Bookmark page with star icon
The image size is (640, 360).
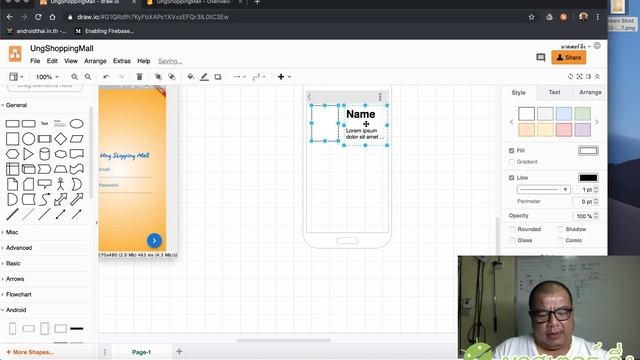[531, 17]
